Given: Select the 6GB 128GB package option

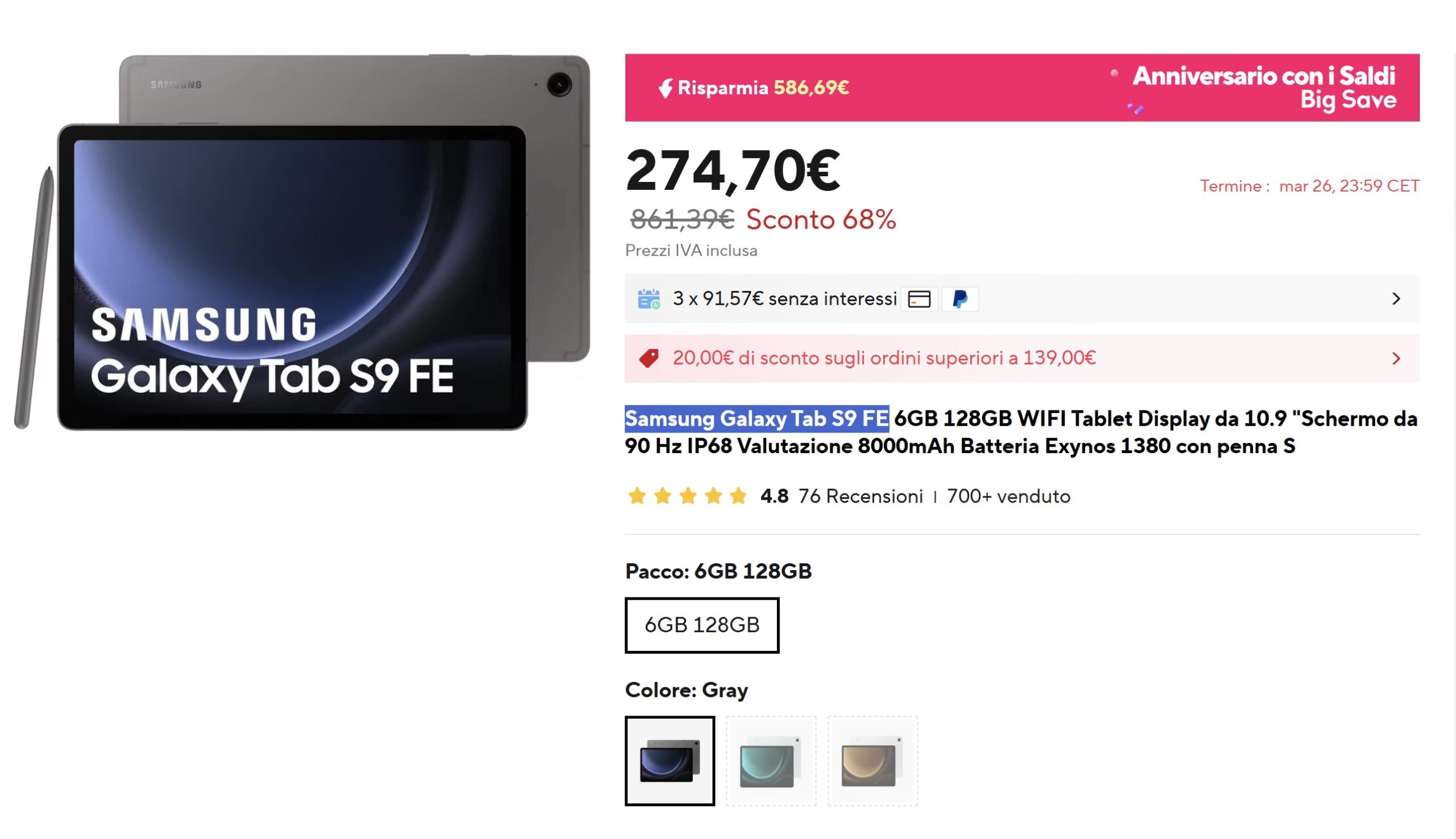Looking at the screenshot, I should click(x=701, y=625).
